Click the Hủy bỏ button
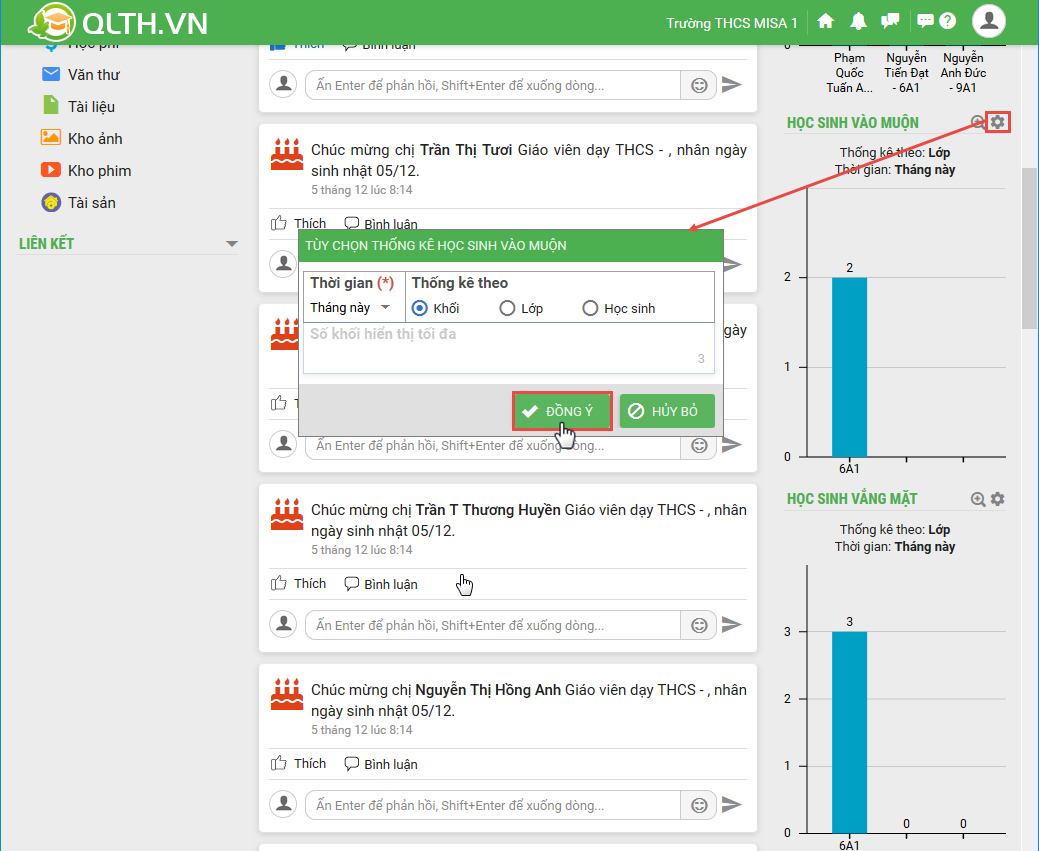The width and height of the screenshot is (1039, 851). coord(667,411)
